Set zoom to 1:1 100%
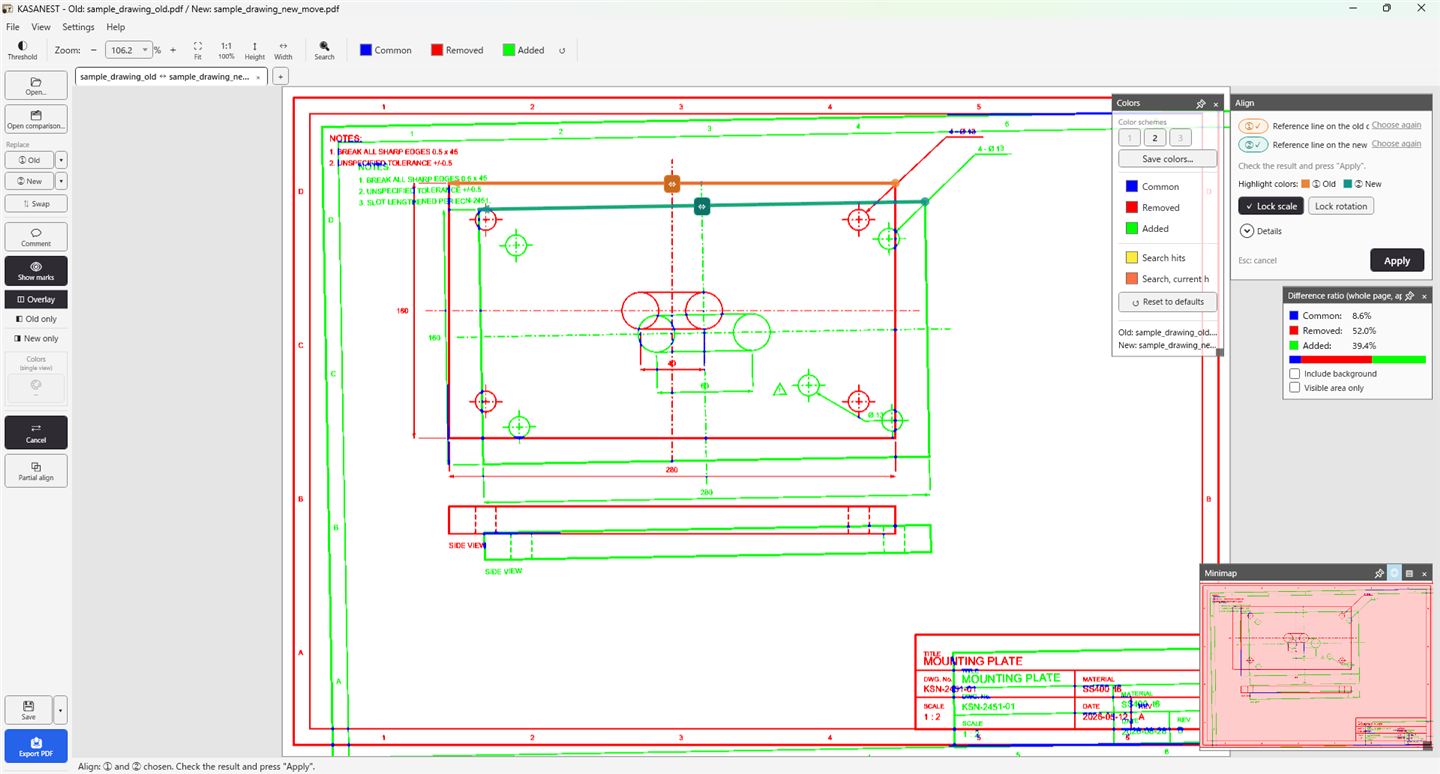The image size is (1440, 774). [226, 50]
